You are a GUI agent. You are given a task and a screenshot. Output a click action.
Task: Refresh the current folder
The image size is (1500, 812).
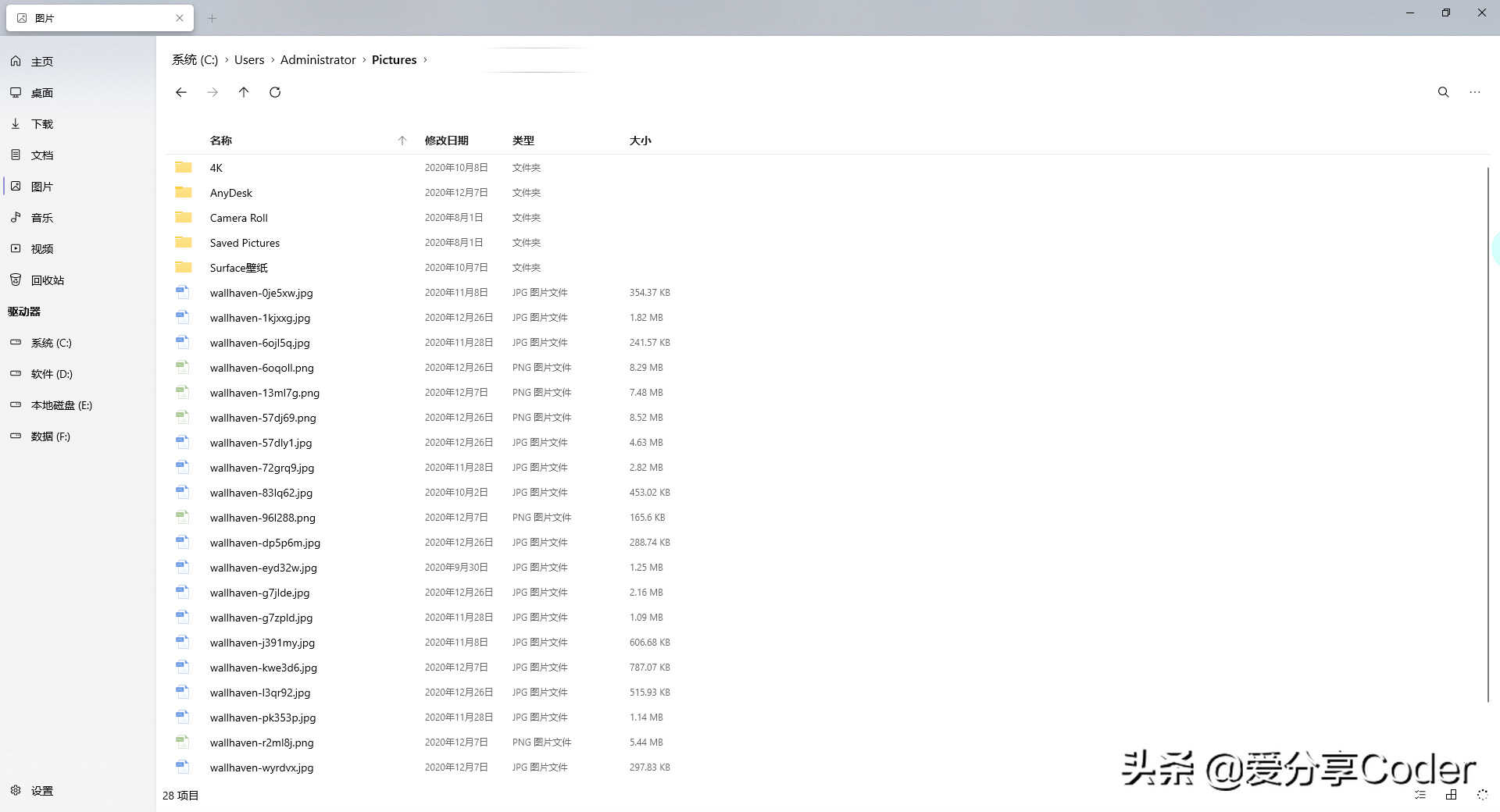click(x=275, y=92)
